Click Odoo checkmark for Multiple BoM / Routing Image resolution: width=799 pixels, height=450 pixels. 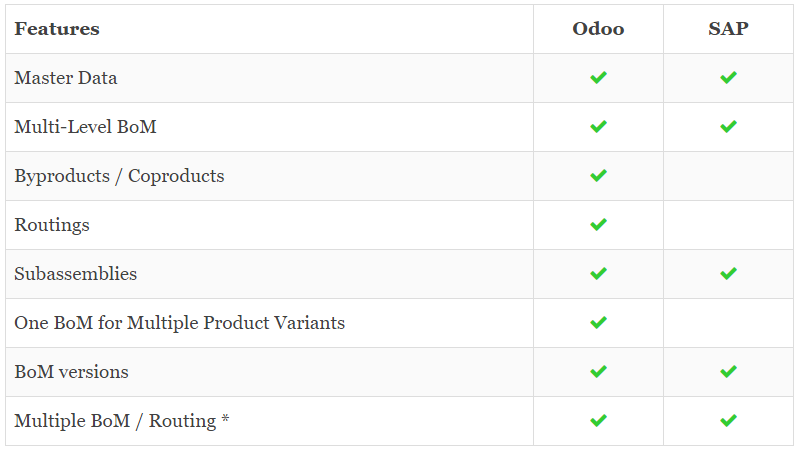click(x=598, y=420)
